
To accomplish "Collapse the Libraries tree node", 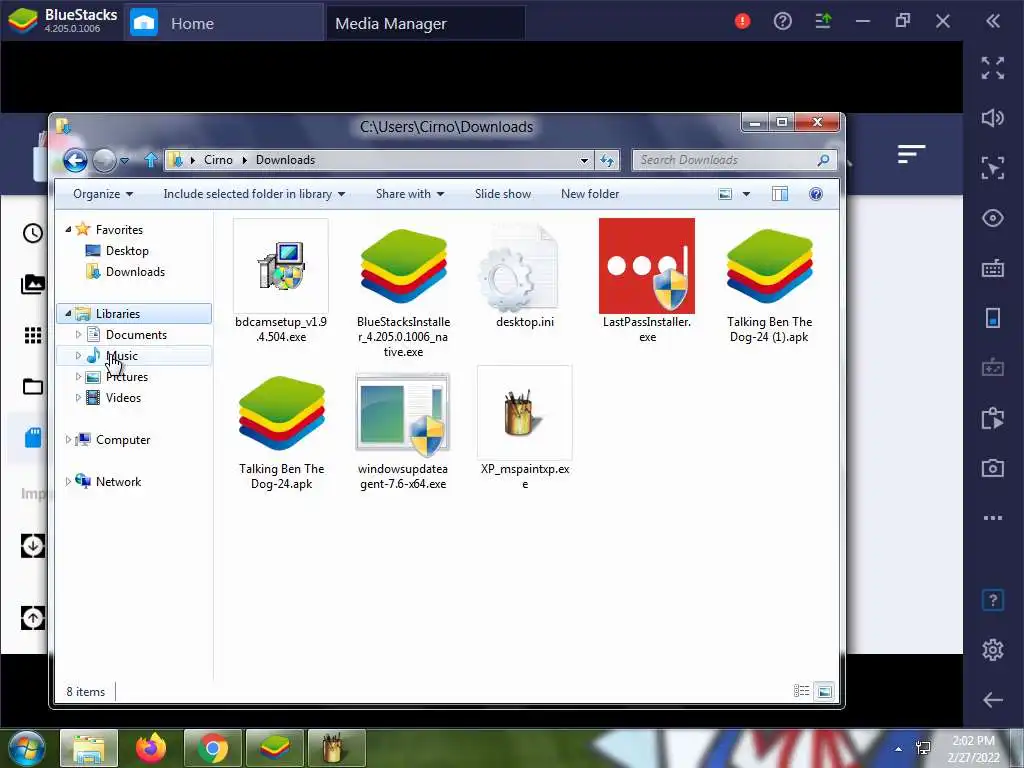I will point(68,314).
